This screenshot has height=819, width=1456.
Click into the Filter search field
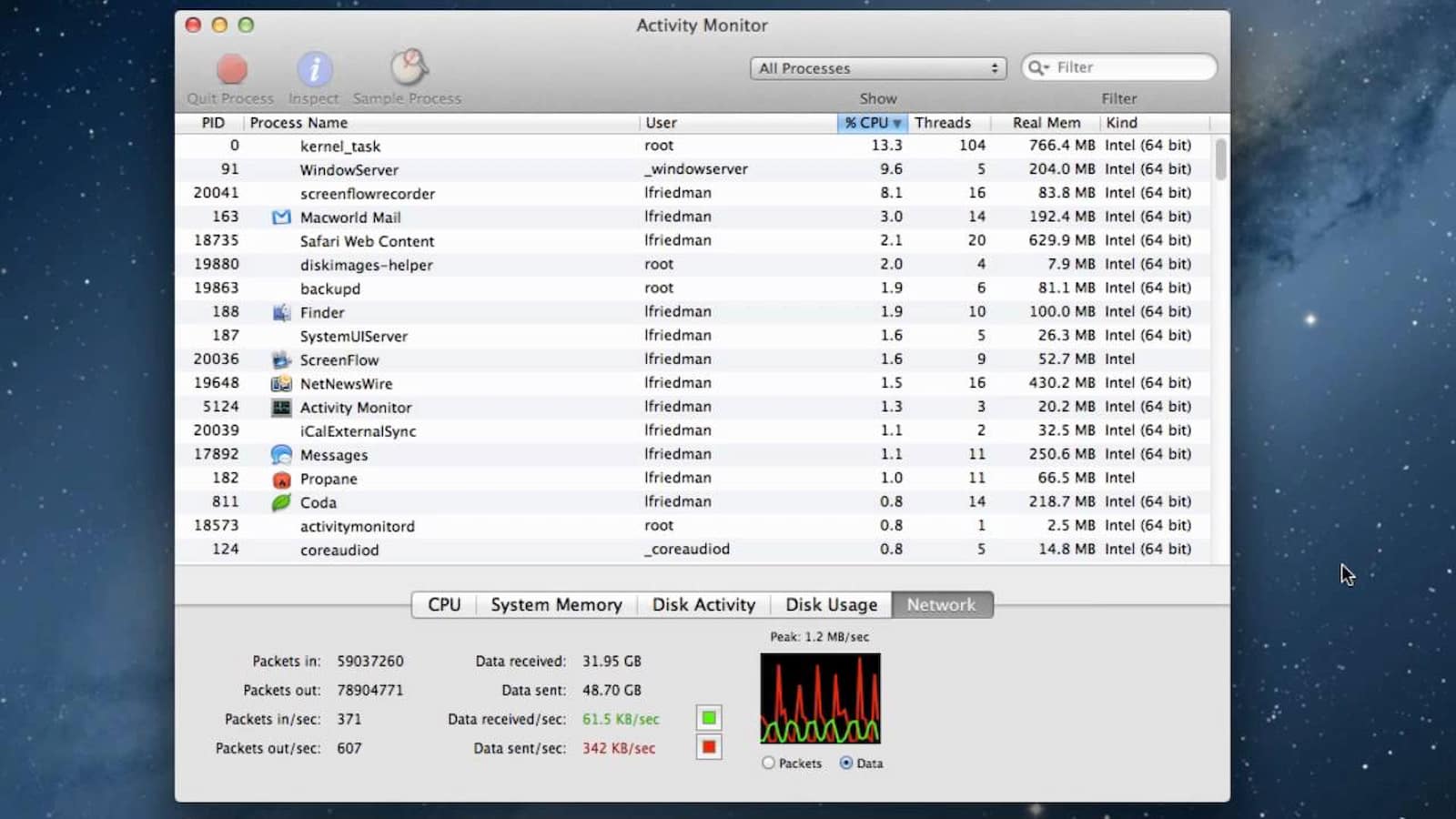[x=1128, y=67]
